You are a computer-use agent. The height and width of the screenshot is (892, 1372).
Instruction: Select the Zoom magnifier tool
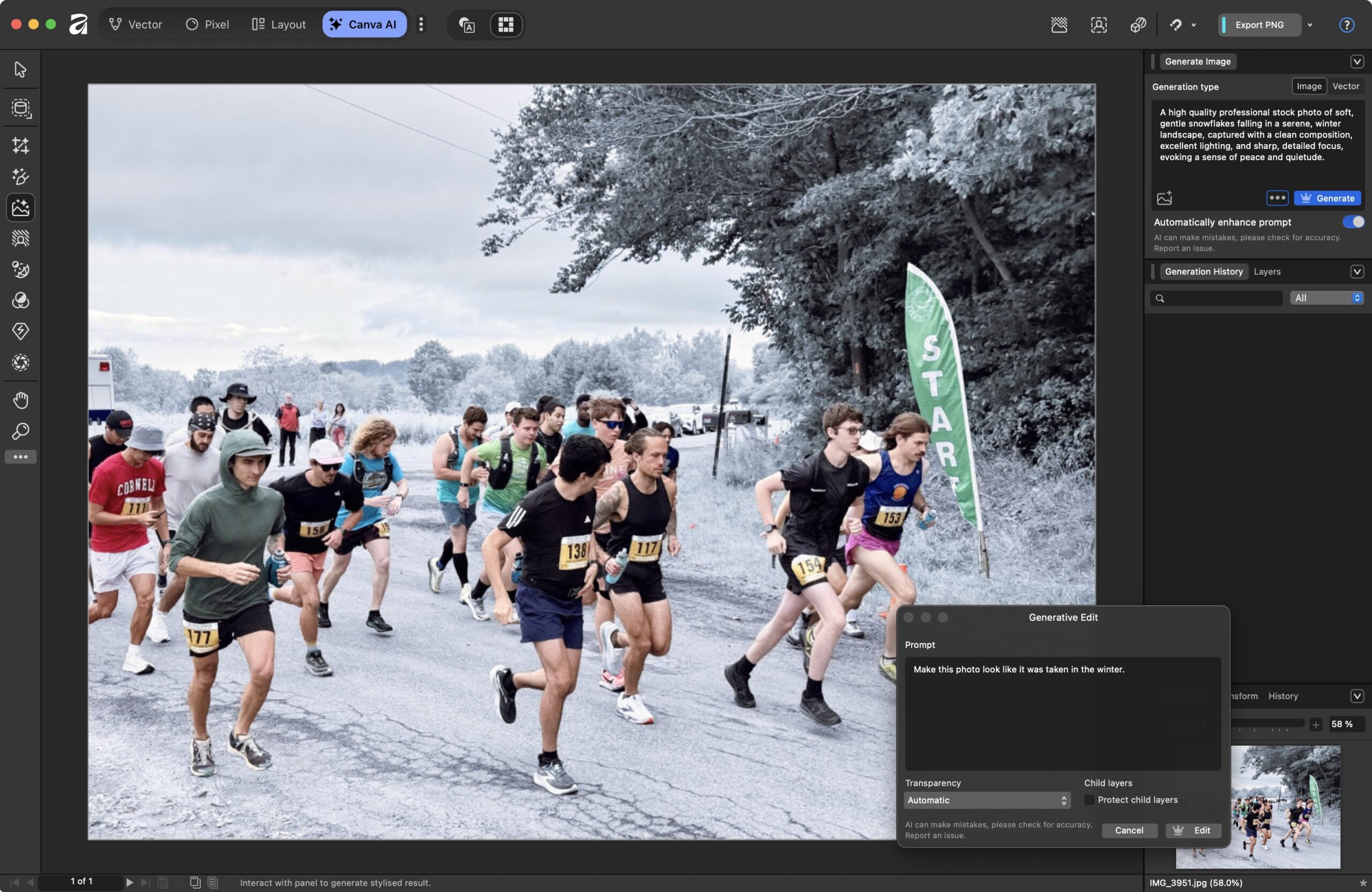point(20,431)
